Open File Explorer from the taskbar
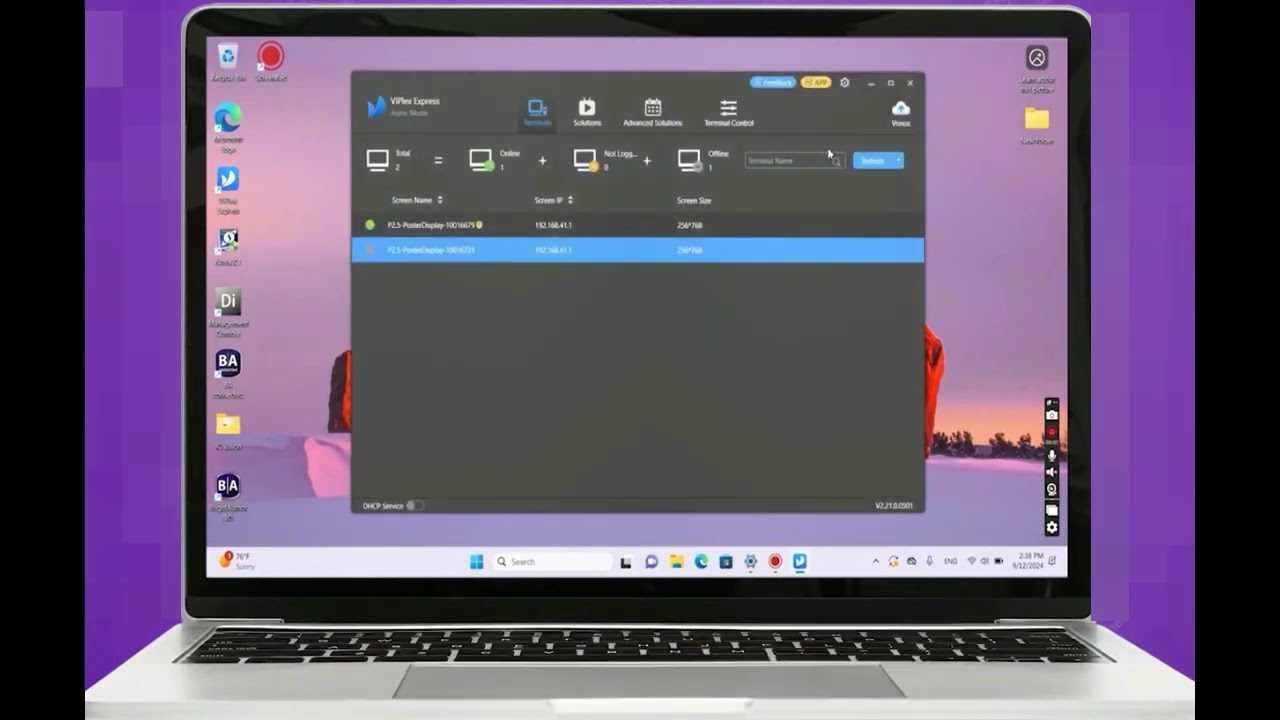 pyautogui.click(x=676, y=562)
